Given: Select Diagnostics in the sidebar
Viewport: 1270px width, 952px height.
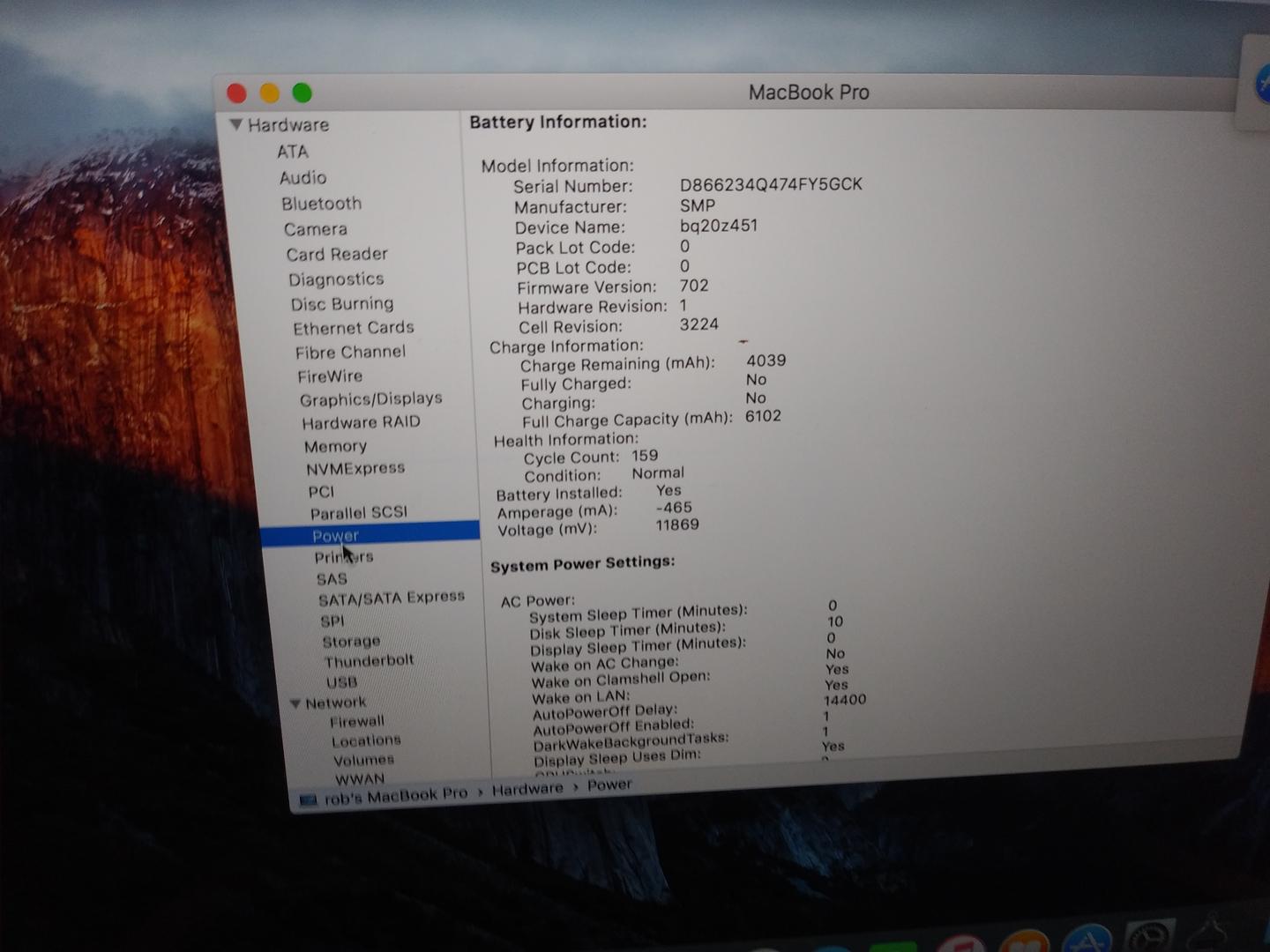Looking at the screenshot, I should (336, 279).
